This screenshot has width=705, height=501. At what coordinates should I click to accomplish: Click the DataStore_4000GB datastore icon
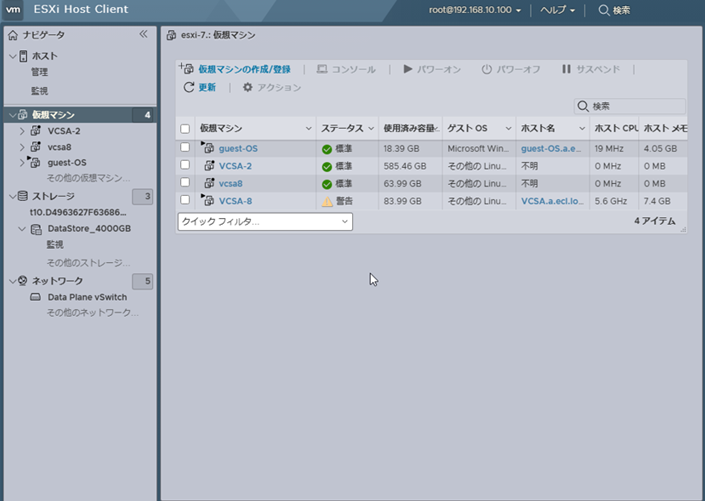click(x=35, y=229)
